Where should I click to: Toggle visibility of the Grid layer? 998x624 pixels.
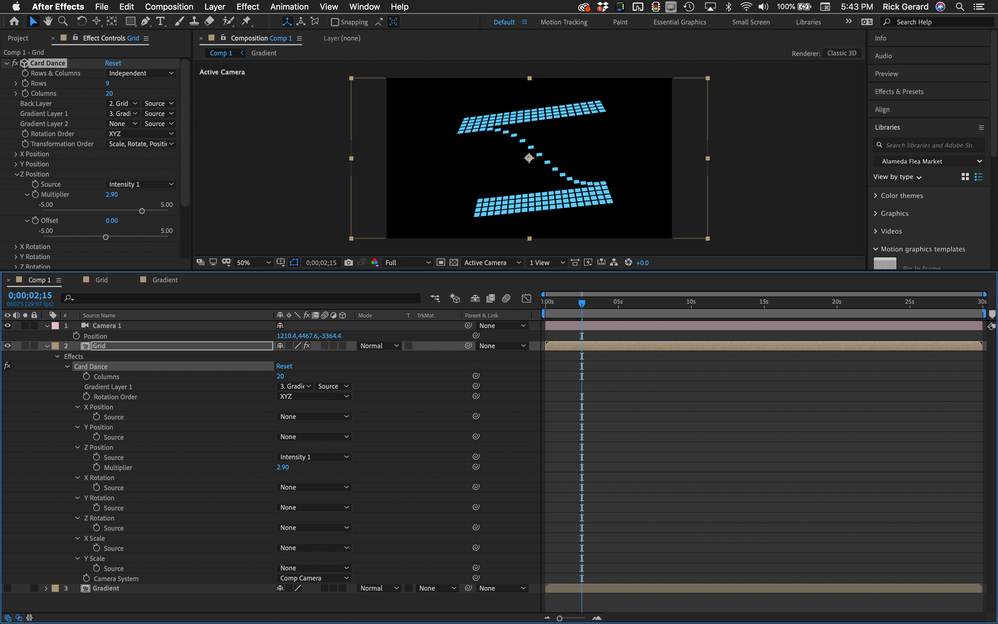click(x=8, y=346)
